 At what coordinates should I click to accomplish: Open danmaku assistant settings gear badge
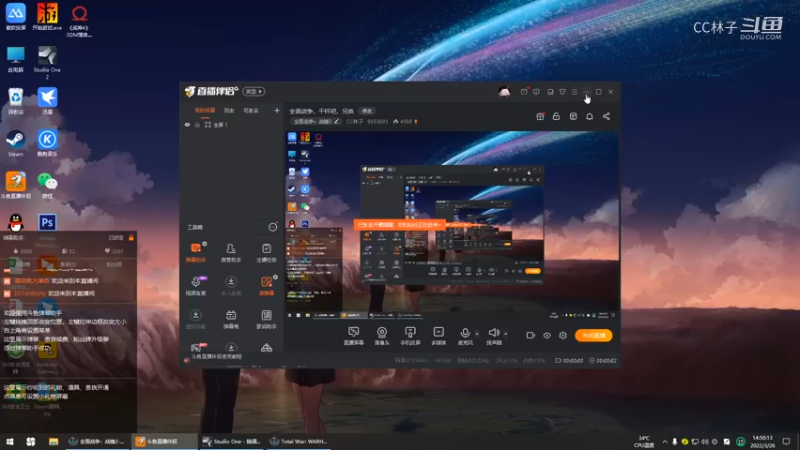[x=205, y=244]
